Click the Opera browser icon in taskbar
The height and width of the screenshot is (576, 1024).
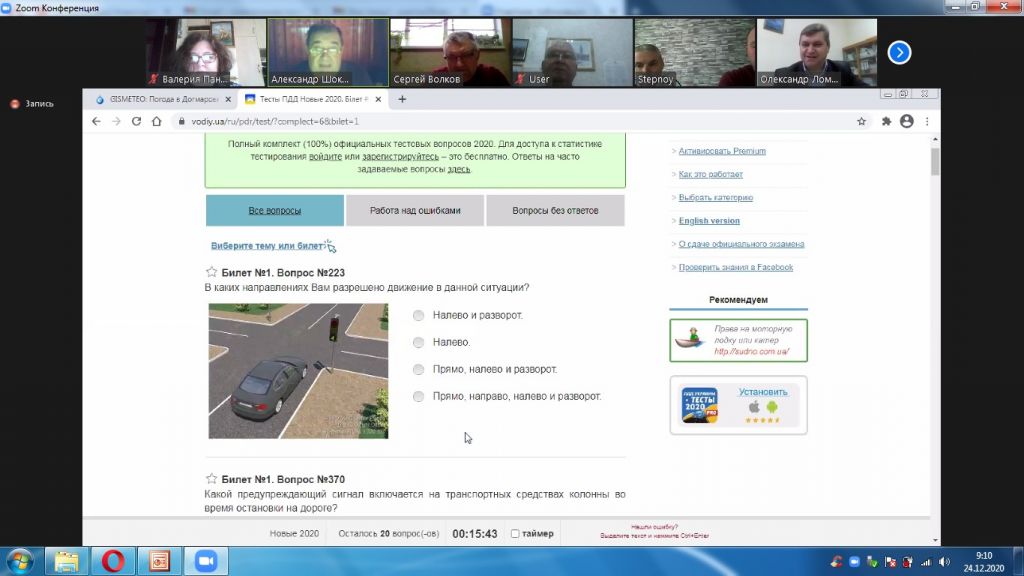click(113, 560)
